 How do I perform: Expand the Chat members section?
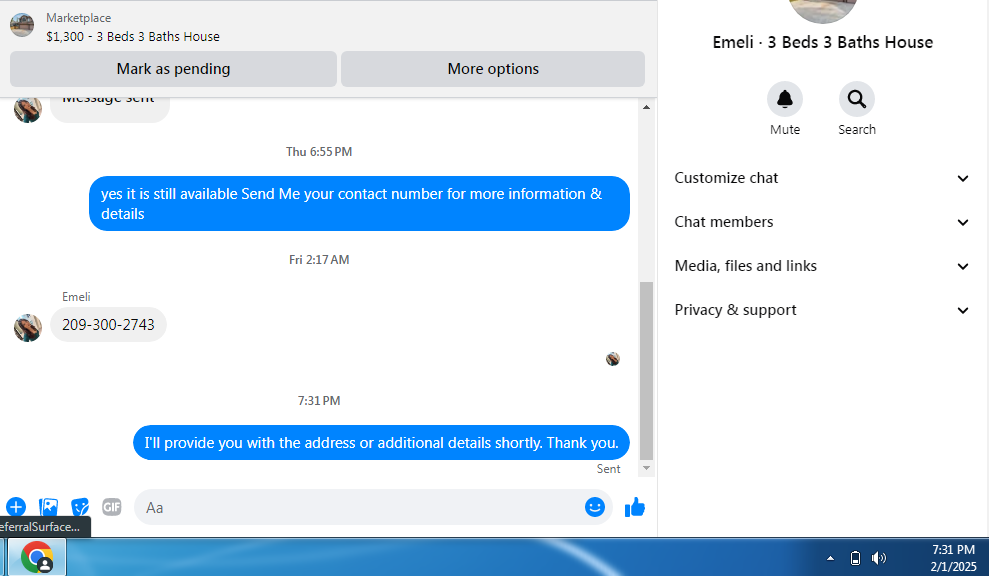pyautogui.click(x=822, y=222)
